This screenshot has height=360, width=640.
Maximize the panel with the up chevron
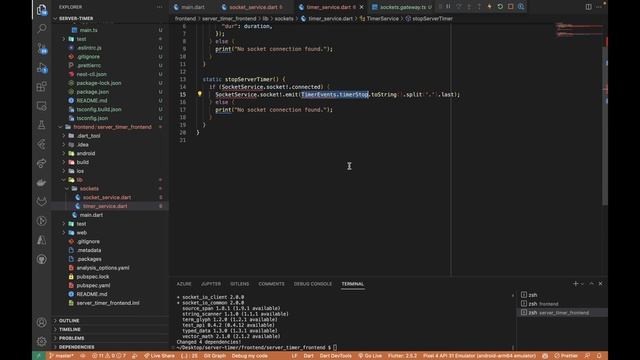pos(591,284)
